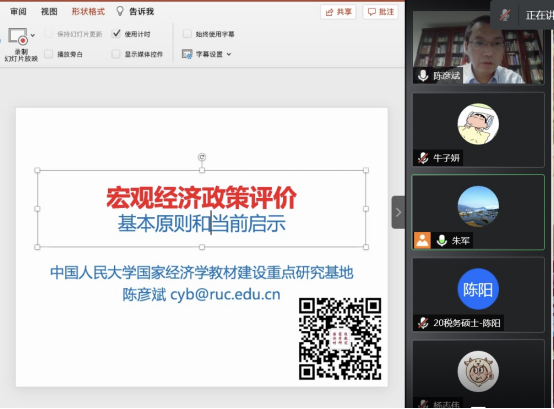Open the 视图 ribbon tab
Image resolution: width=554 pixels, height=409 pixels.
(x=49, y=12)
